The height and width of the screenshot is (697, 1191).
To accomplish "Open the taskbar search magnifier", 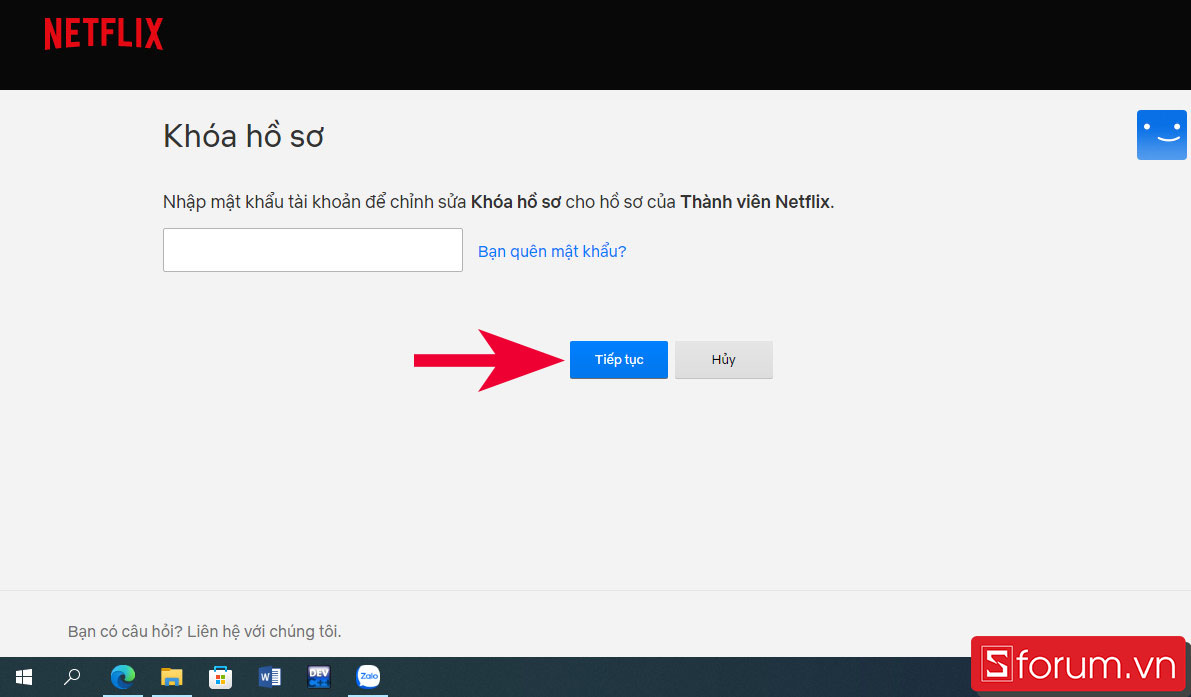I will [72, 676].
